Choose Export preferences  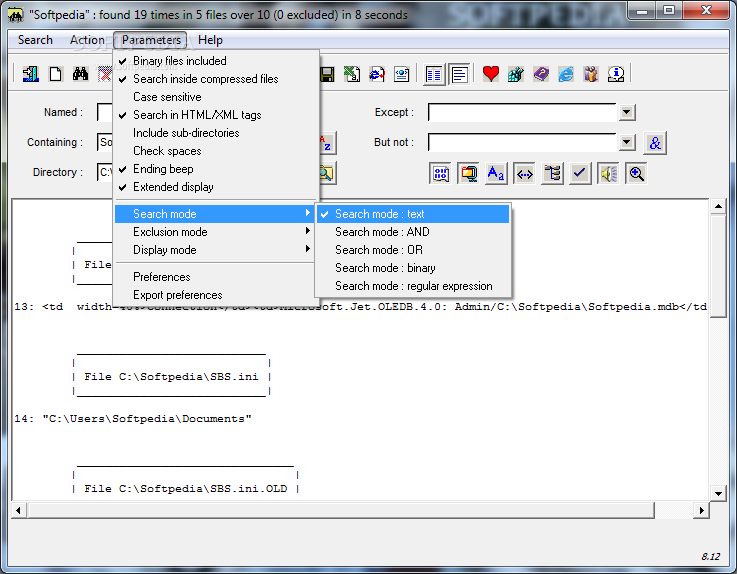[214, 295]
